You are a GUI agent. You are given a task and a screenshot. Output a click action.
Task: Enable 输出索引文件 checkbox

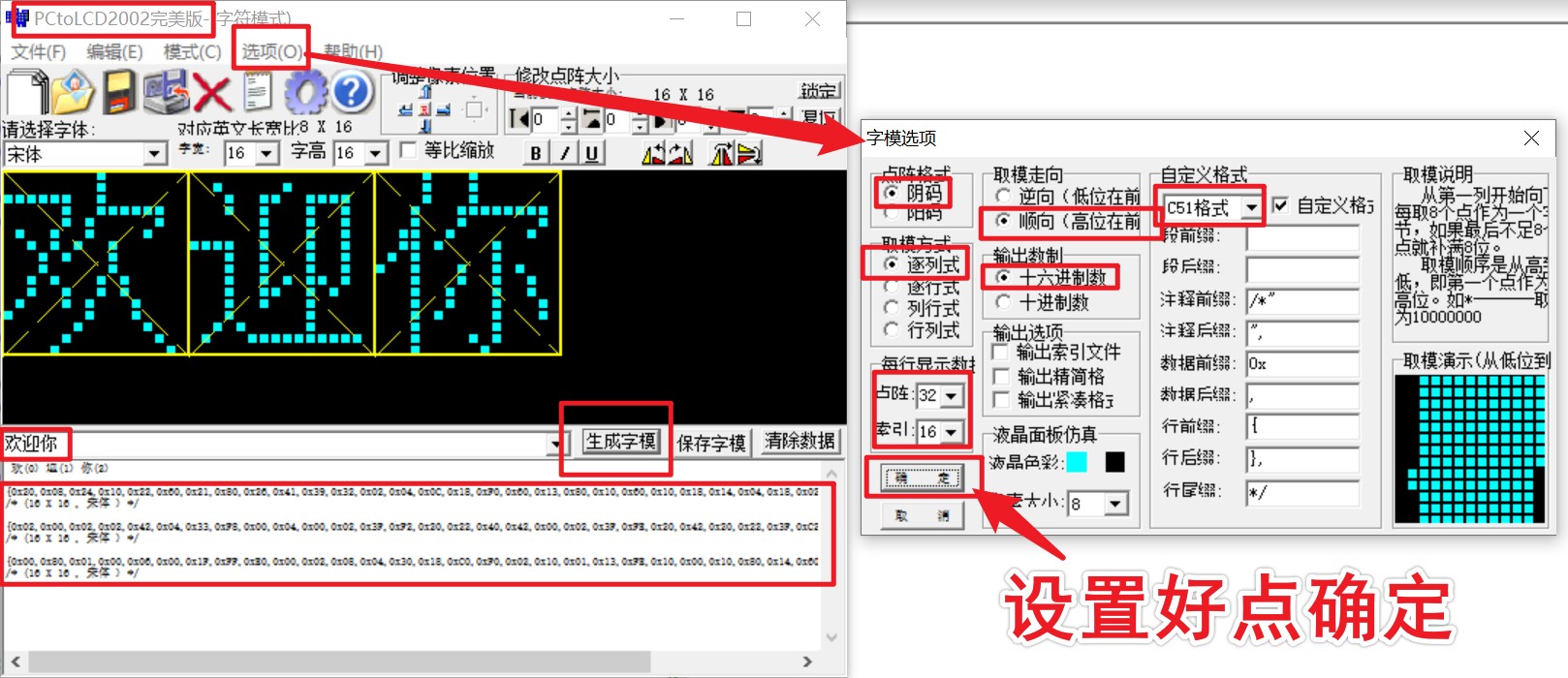[1002, 353]
